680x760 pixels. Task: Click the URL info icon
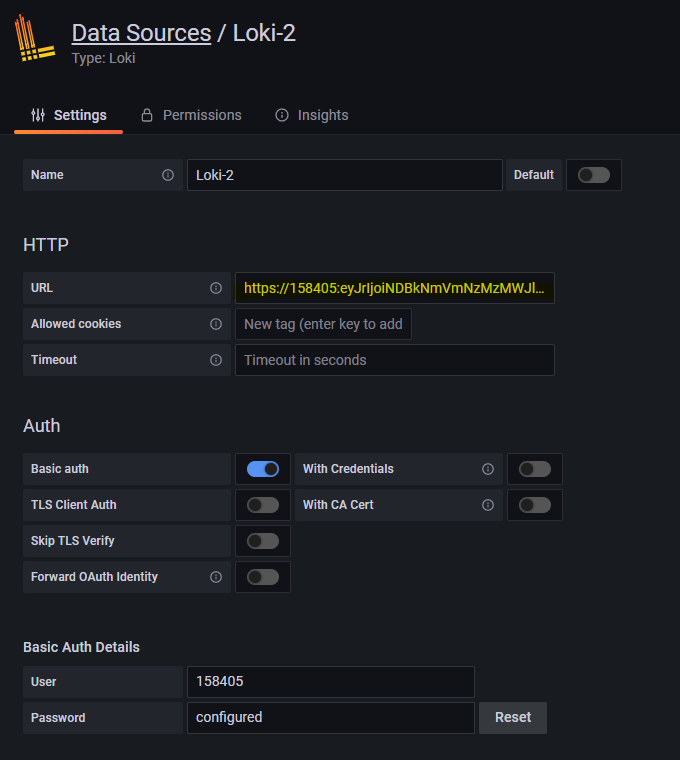[x=216, y=288]
